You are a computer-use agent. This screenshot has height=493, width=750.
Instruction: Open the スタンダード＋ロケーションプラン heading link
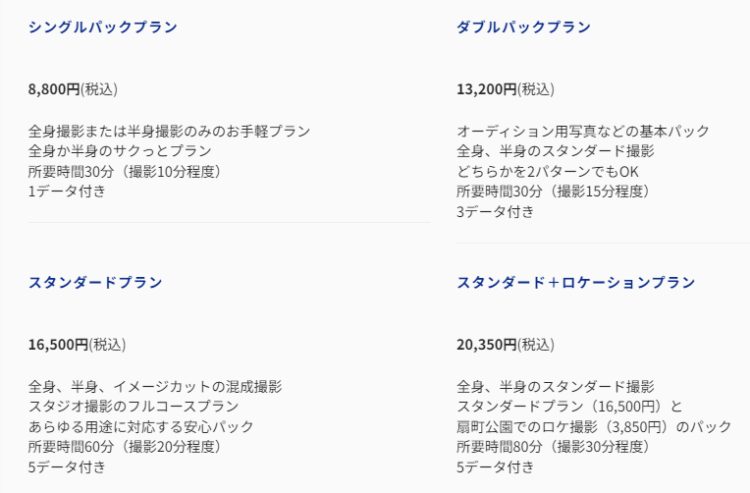576,282
